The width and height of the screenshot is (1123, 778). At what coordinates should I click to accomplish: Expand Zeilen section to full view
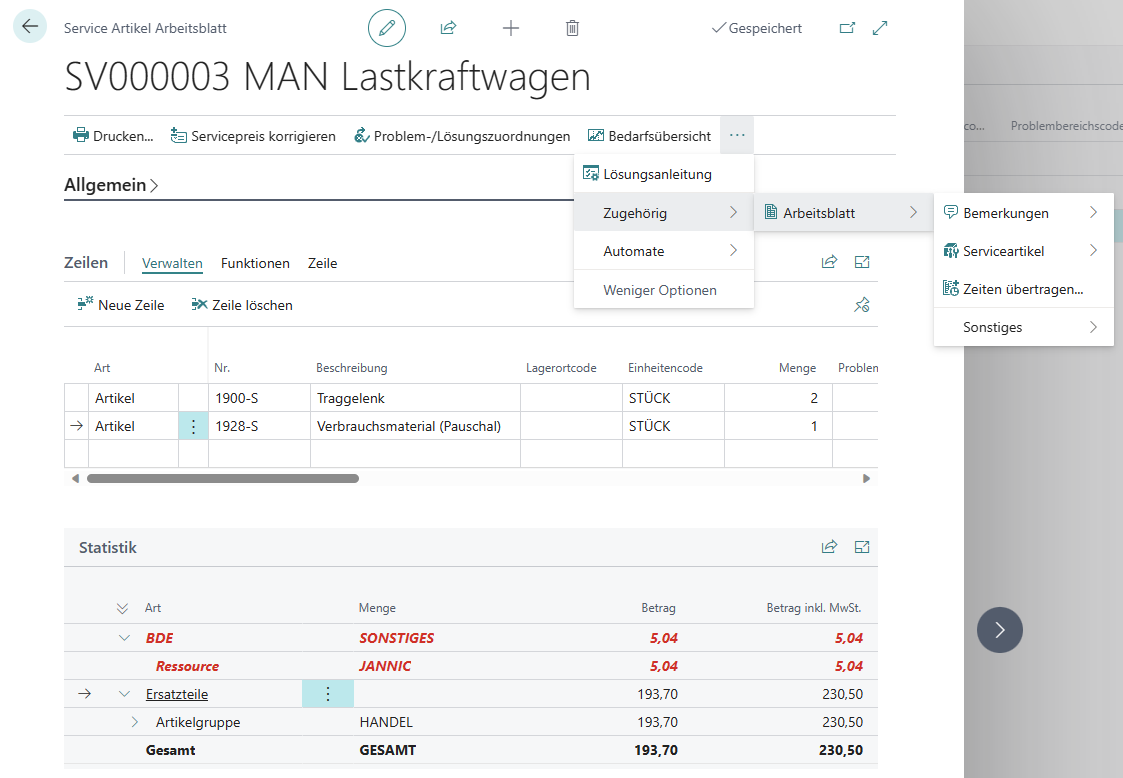point(862,262)
